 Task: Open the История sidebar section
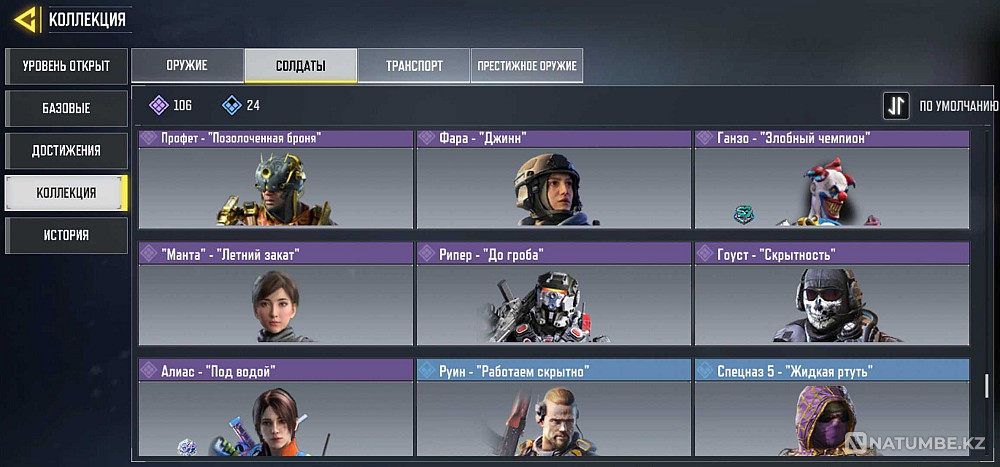(x=66, y=235)
